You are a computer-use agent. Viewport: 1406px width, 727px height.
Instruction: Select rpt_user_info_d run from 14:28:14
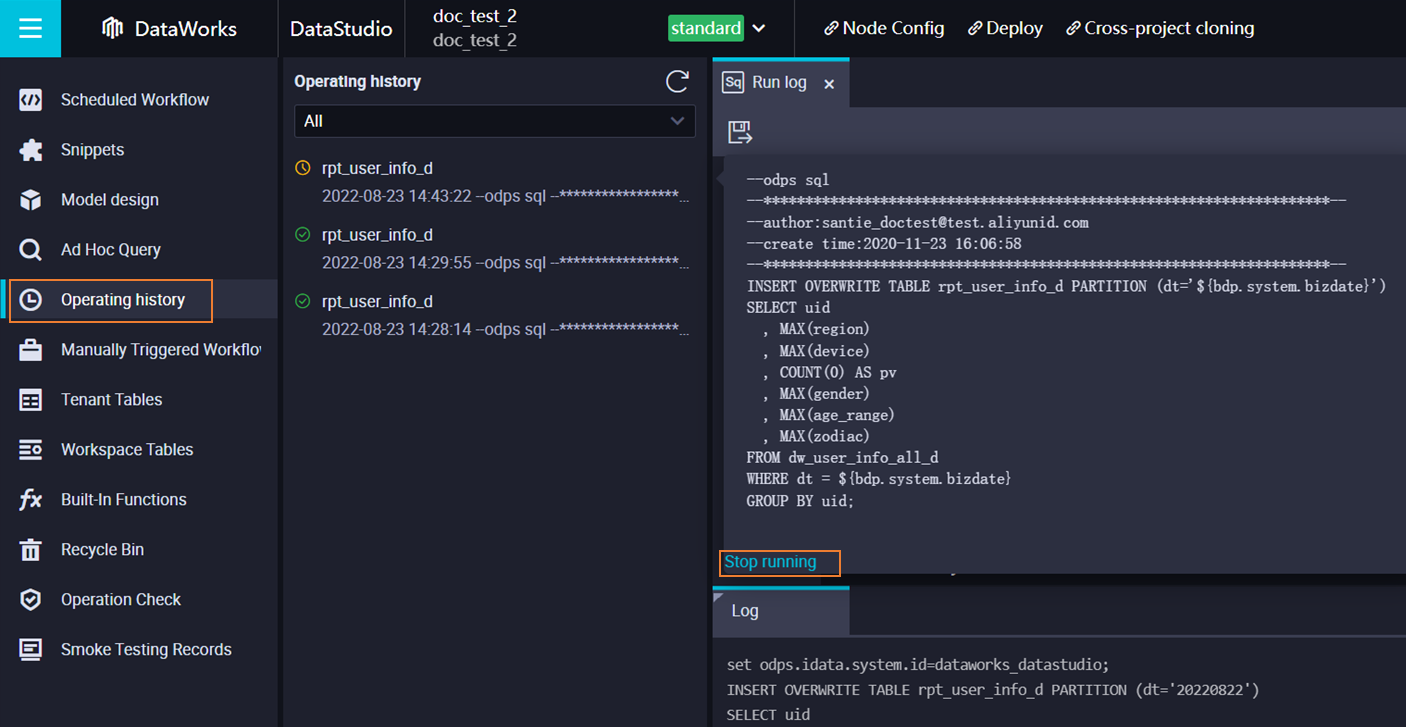pos(493,315)
